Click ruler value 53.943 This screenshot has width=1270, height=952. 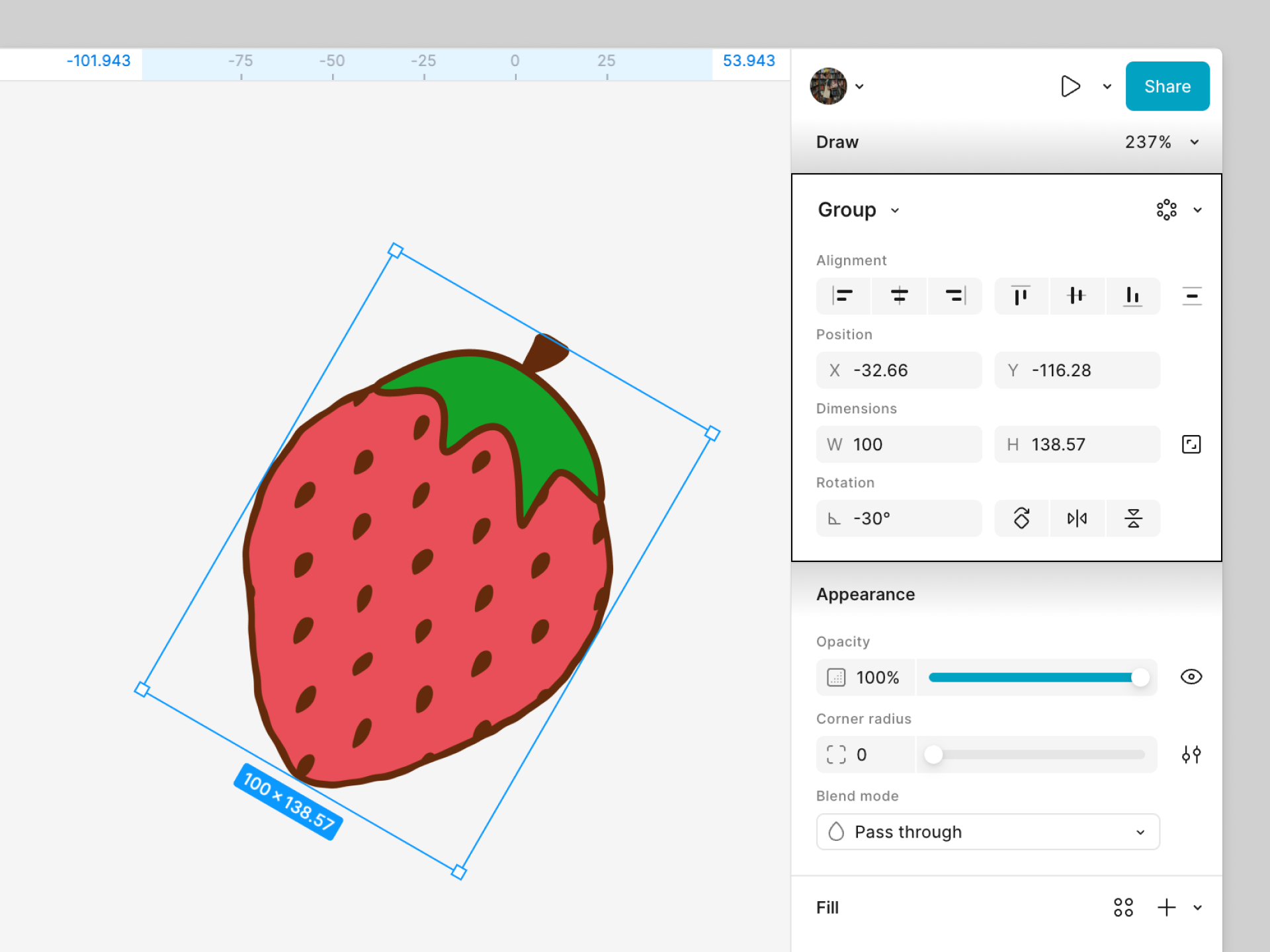[749, 61]
